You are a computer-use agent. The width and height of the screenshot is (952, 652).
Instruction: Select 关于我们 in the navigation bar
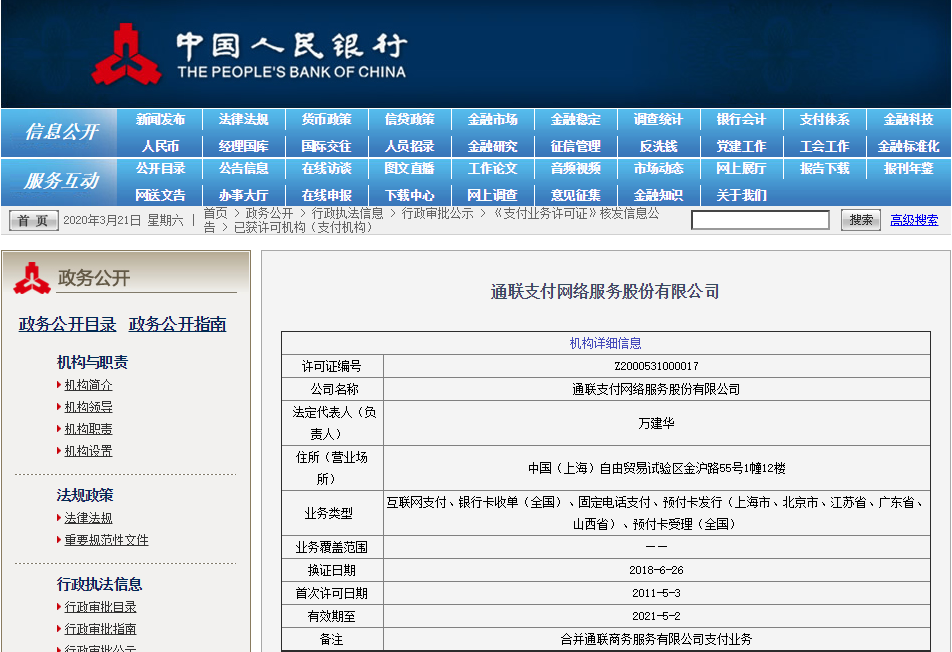pyautogui.click(x=741, y=195)
